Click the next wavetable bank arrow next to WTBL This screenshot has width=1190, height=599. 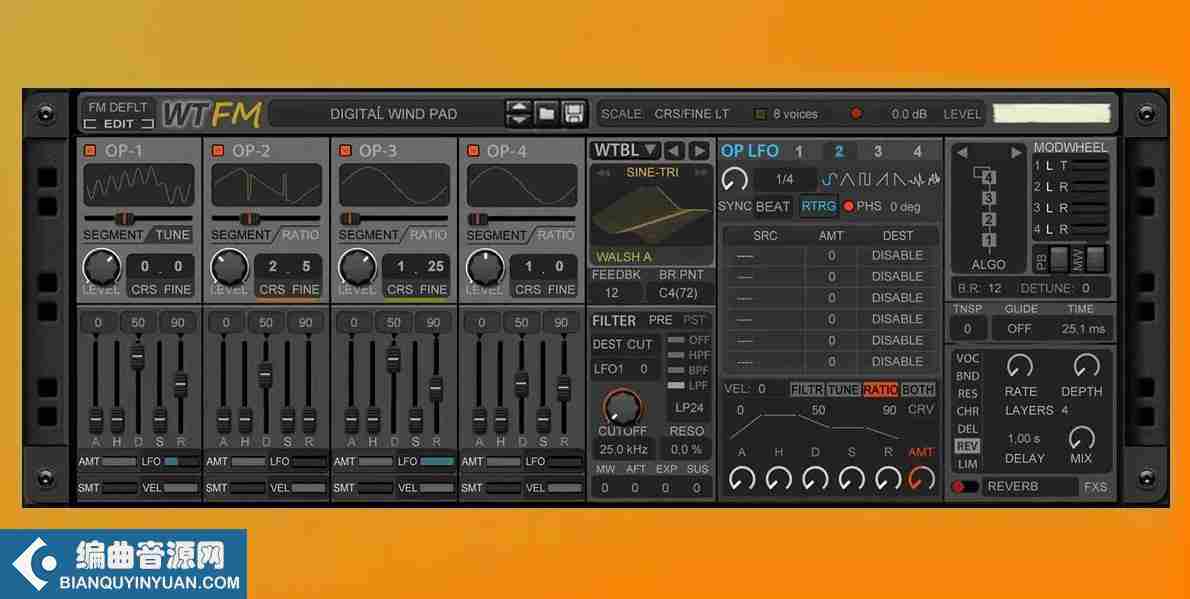pos(699,150)
